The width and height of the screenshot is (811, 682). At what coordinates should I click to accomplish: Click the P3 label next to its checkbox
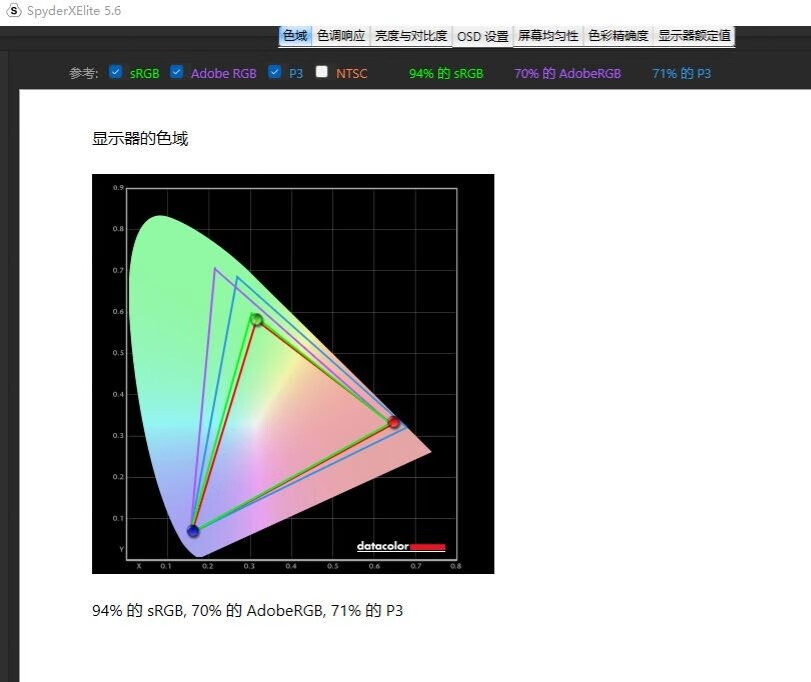pos(296,73)
